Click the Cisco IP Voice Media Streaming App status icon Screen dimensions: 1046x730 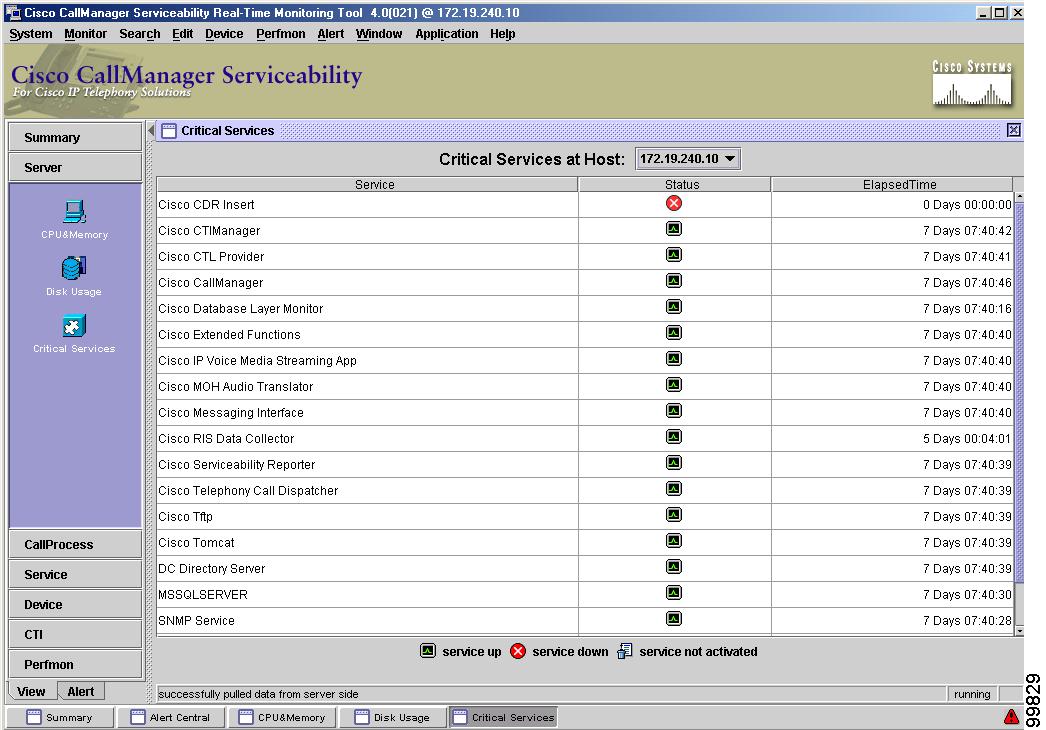click(x=674, y=359)
